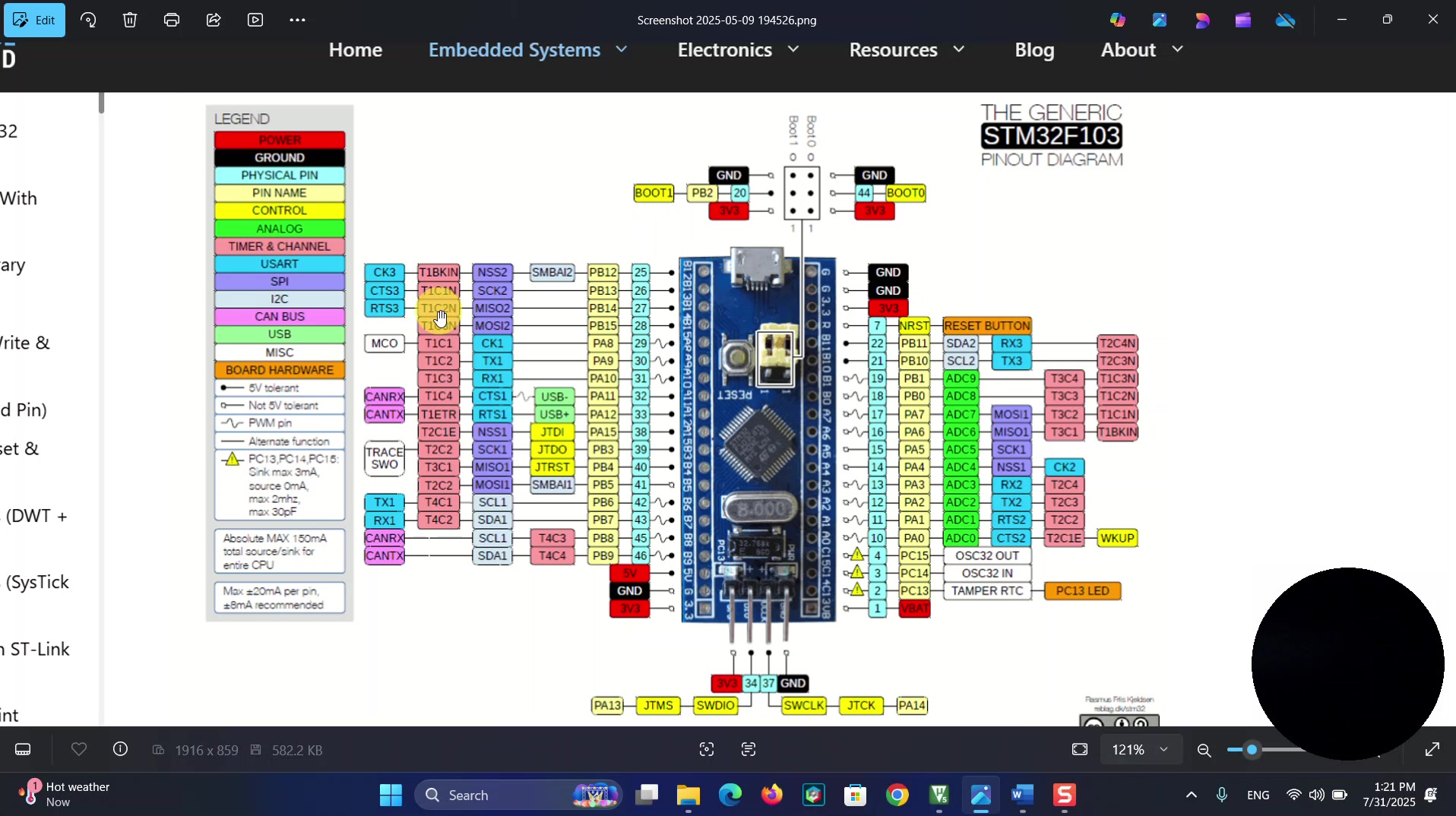
Task: Click the chevron beside Embedded Systems
Action: (x=622, y=49)
